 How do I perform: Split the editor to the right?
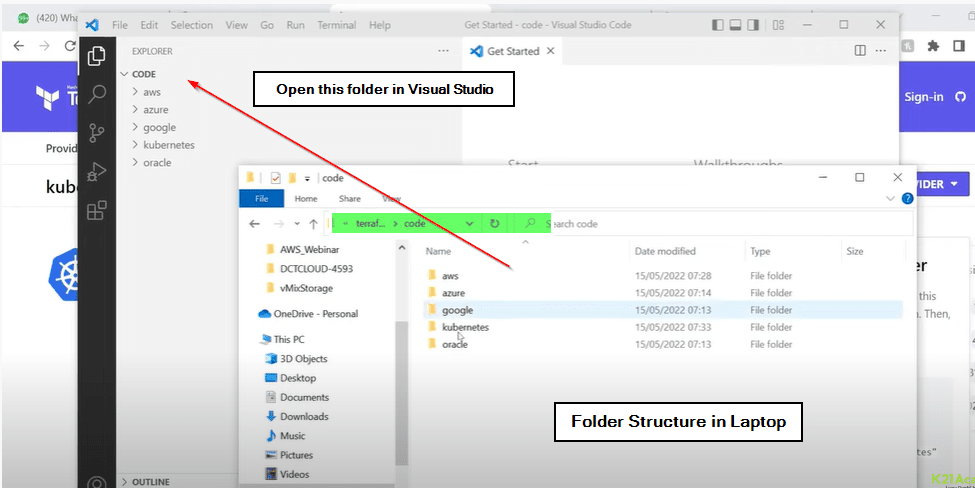pyautogui.click(x=860, y=50)
